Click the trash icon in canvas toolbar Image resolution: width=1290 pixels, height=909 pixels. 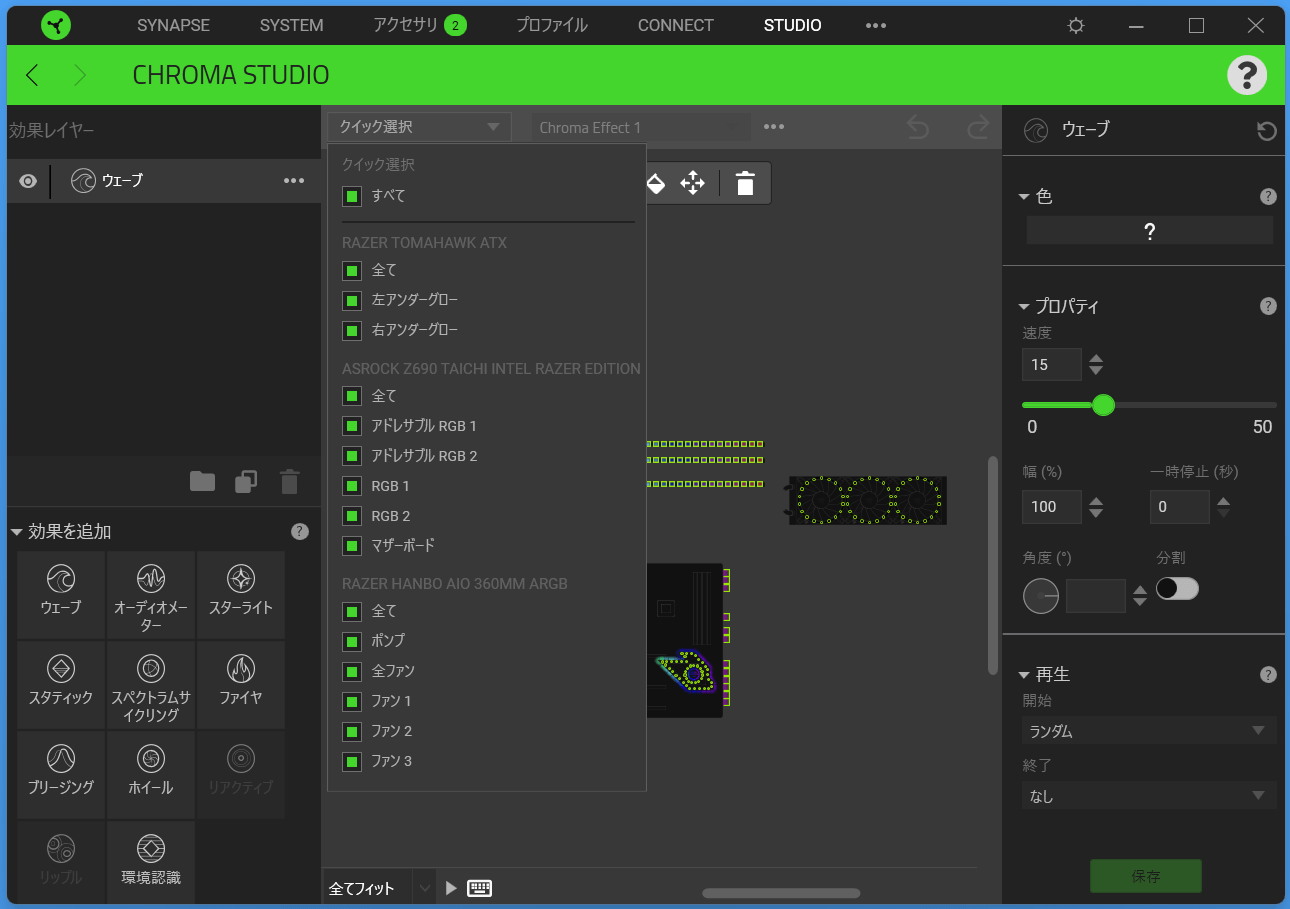click(745, 183)
